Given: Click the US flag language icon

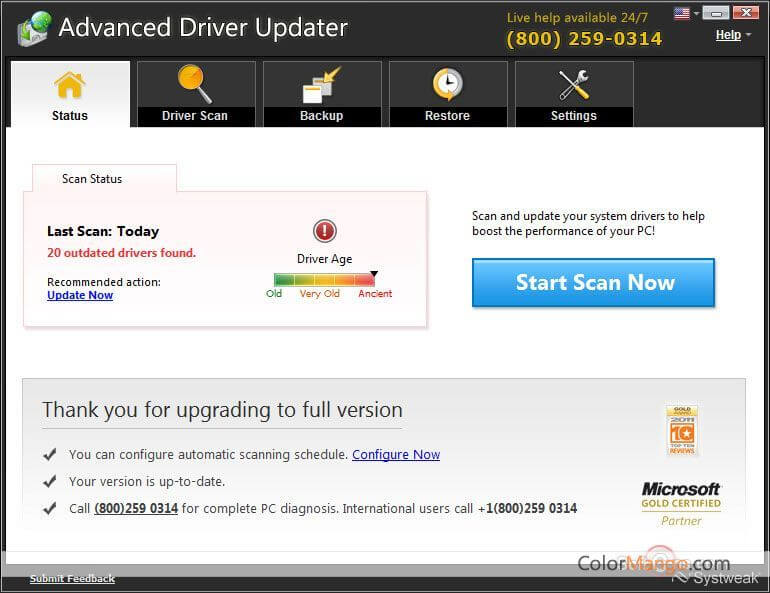Looking at the screenshot, I should pyautogui.click(x=682, y=13).
